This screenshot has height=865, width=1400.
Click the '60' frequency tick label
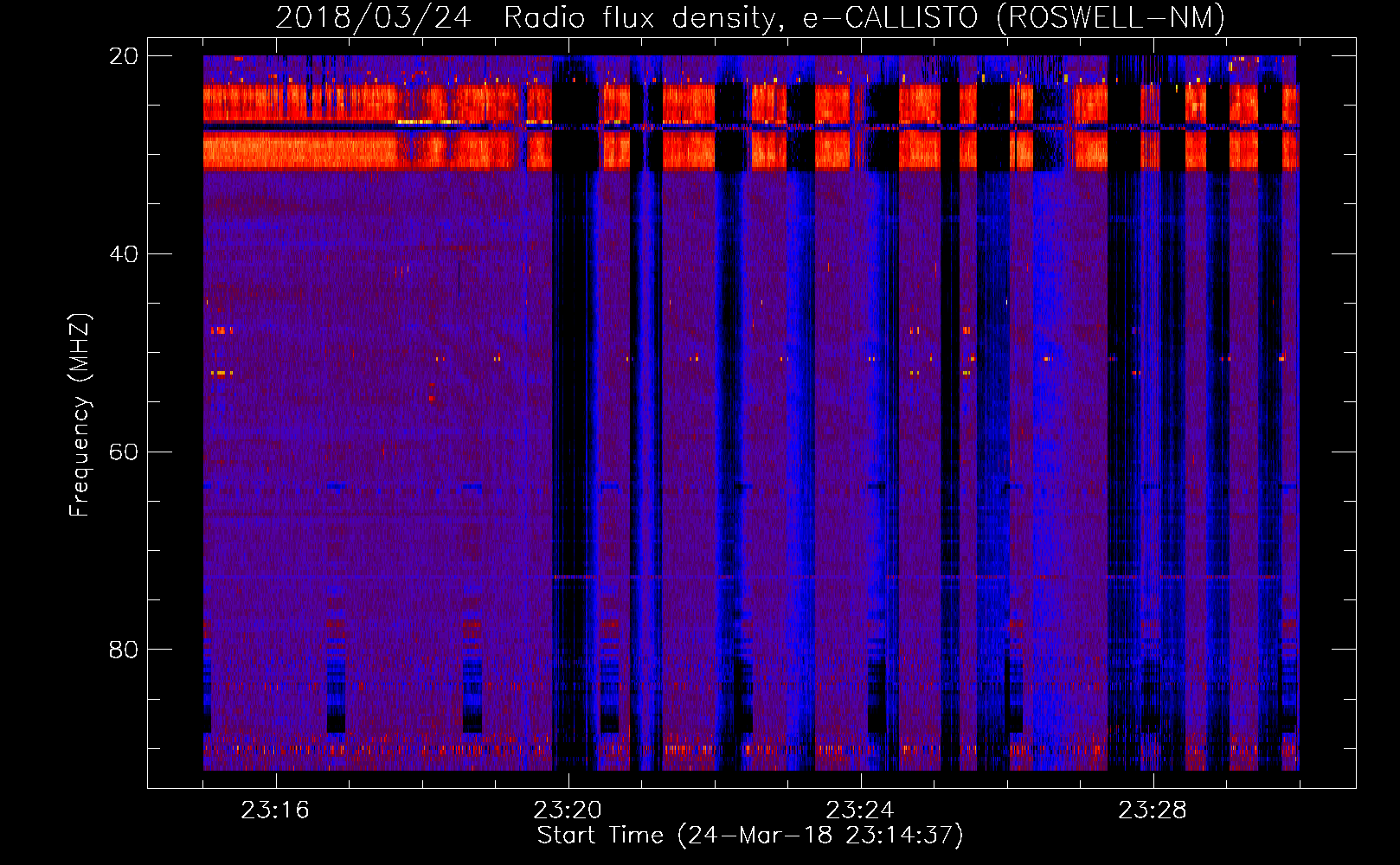(124, 452)
